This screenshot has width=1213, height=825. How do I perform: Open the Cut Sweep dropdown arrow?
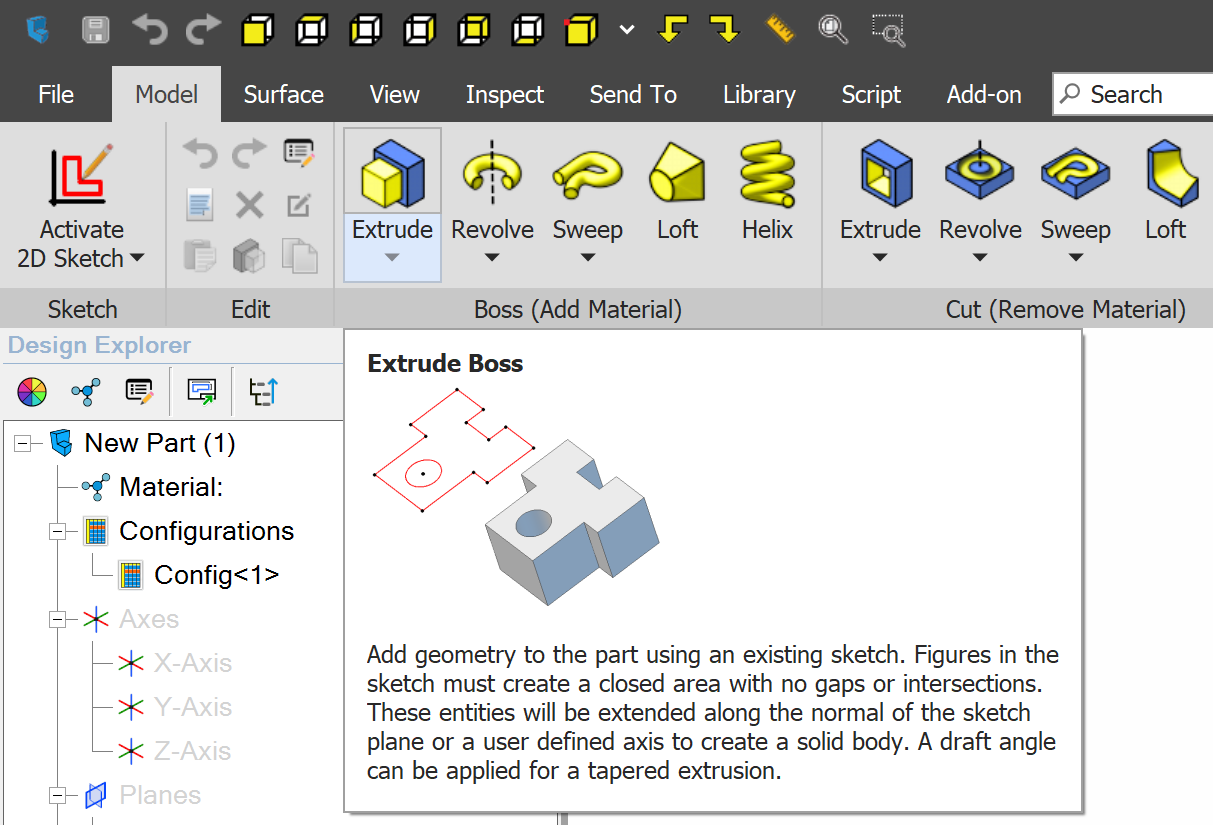pos(1076,258)
